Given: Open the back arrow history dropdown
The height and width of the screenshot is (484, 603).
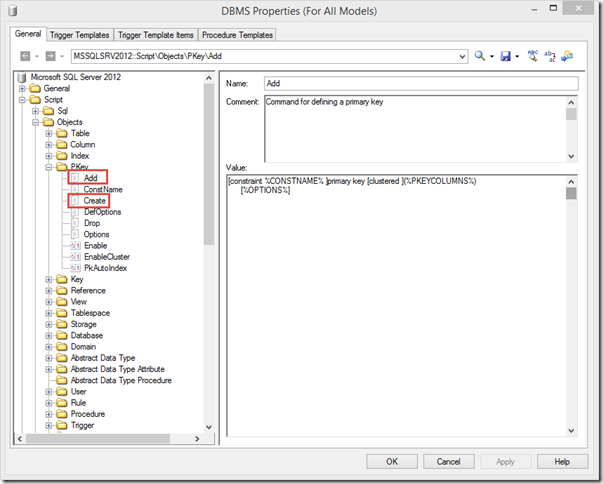Looking at the screenshot, I should tap(37, 57).
